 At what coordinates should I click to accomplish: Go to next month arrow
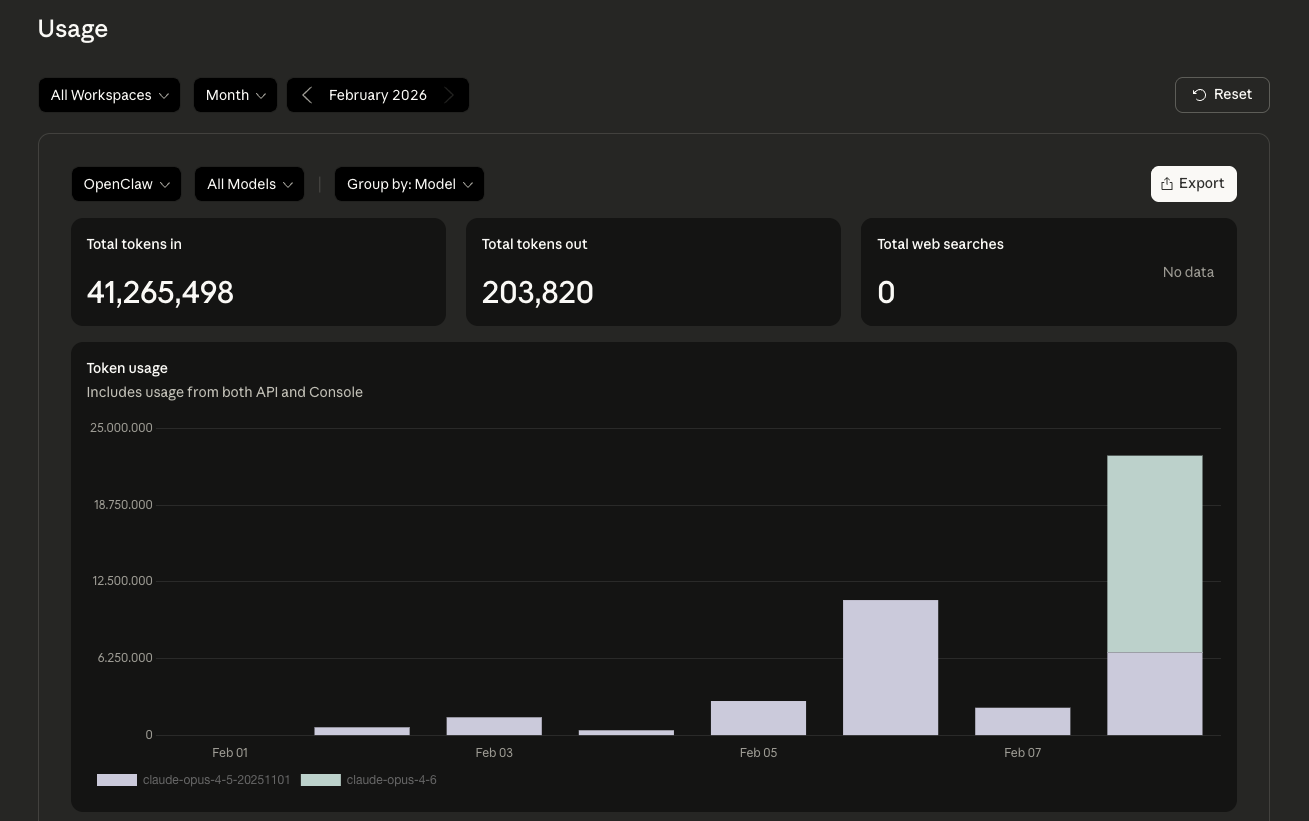click(449, 95)
